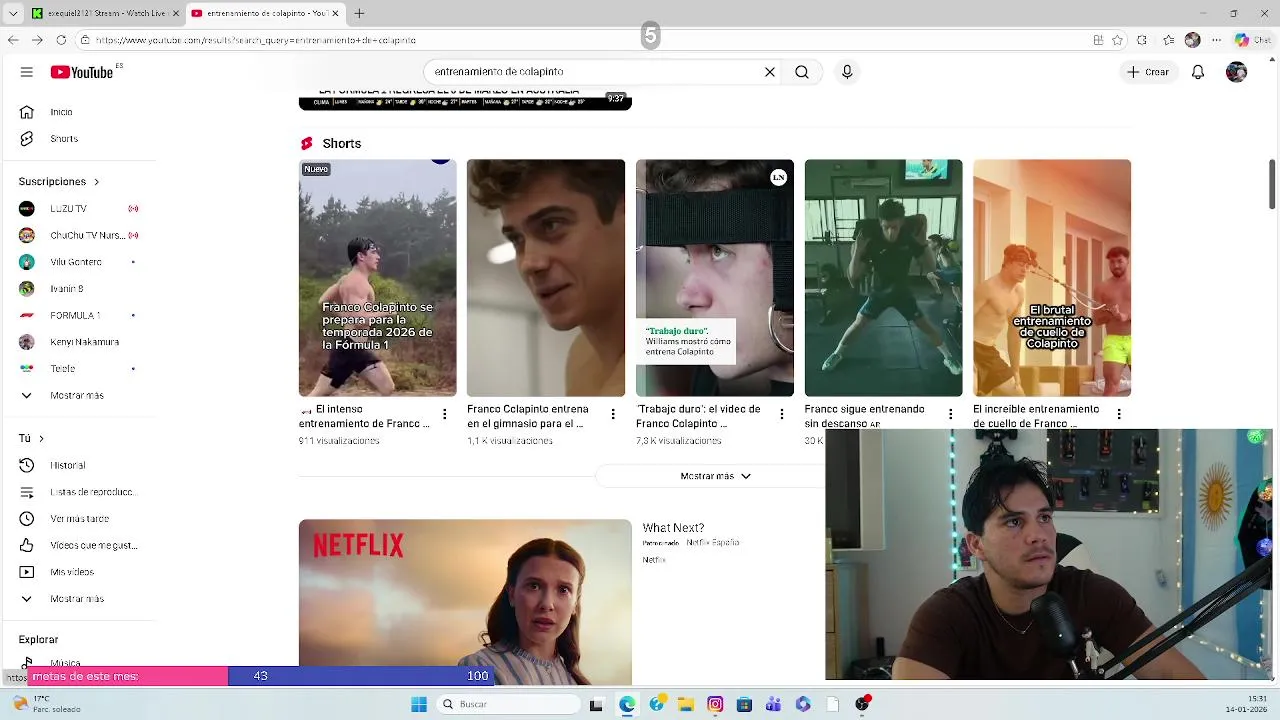This screenshot has height=720, width=1280.
Task: Open options menu for 'entrenamiento de cuello' short
Action: click(1119, 414)
